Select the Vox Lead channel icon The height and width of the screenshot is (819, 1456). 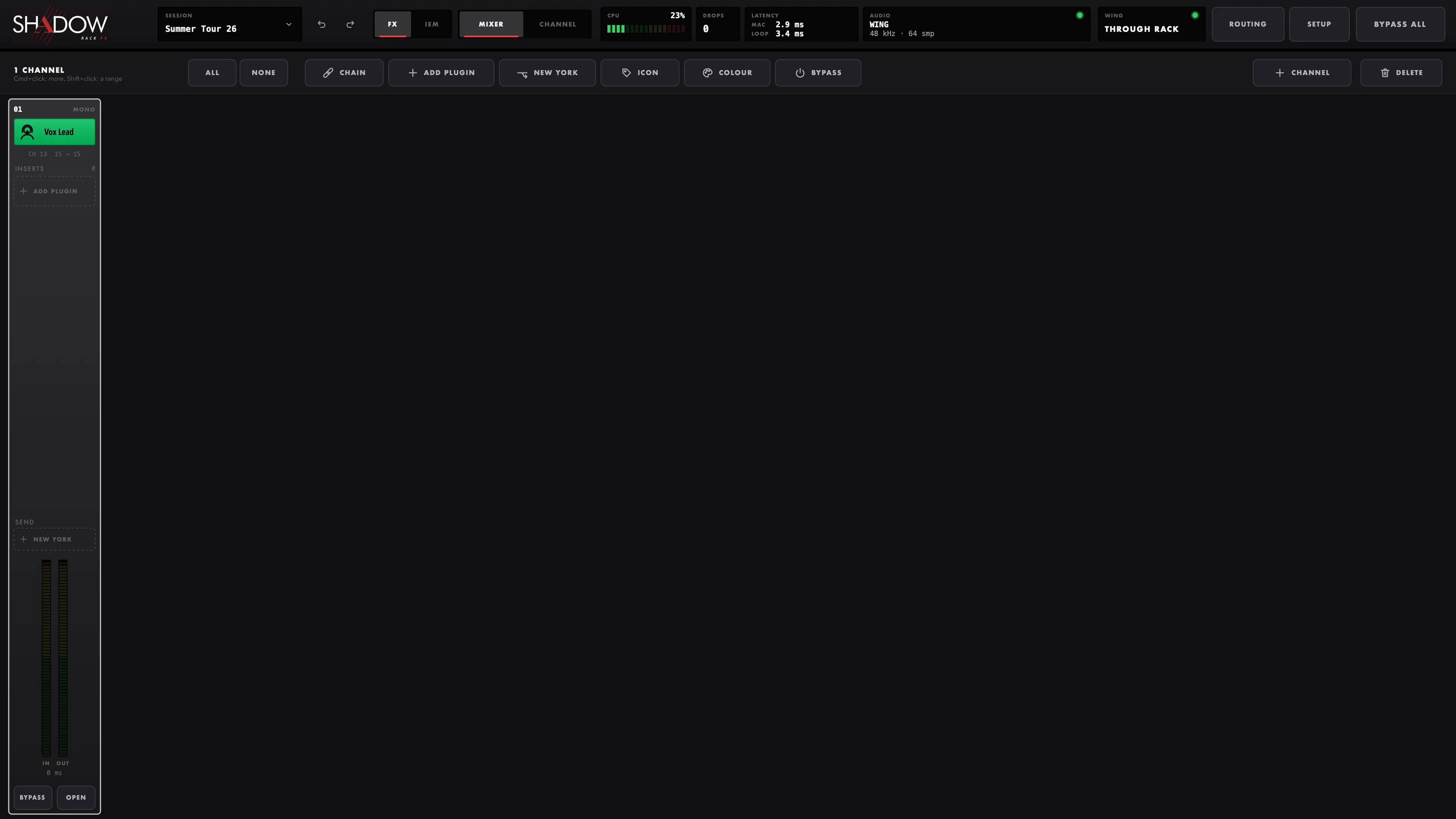(x=27, y=132)
